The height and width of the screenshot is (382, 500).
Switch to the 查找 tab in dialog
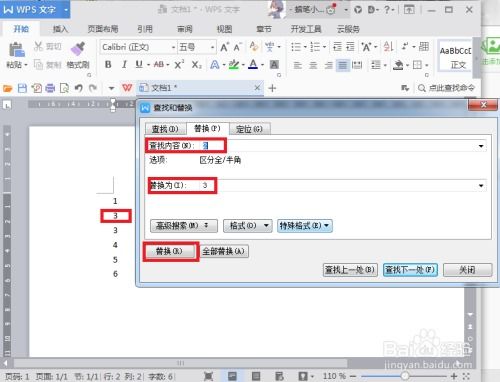coord(165,129)
